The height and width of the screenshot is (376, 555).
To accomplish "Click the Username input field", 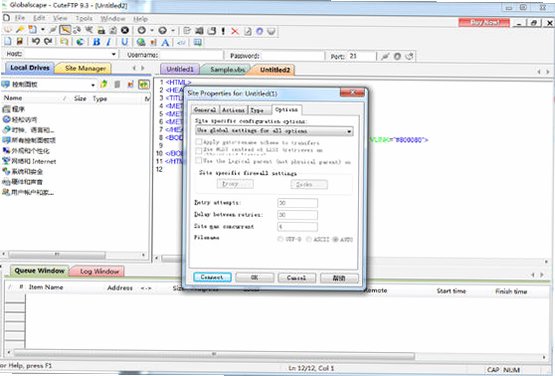I will (191, 55).
